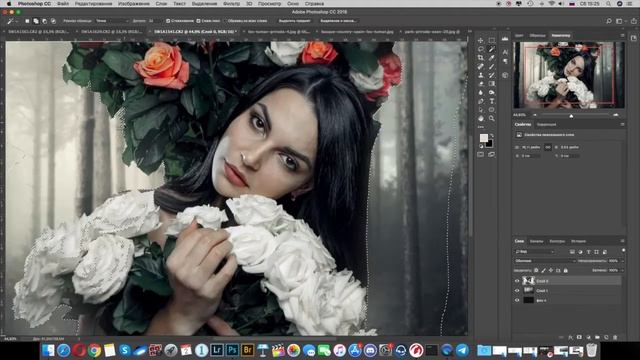Open Layers panel flyout menu
The width and height of the screenshot is (640, 360).
(622, 241)
